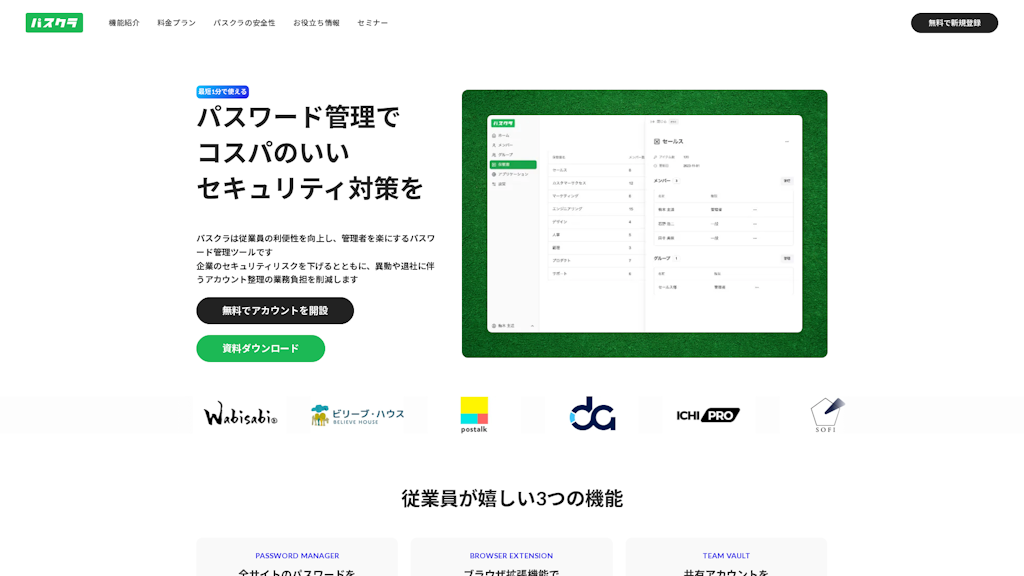Viewport: 1024px width, 576px height.
Task: Click the ICHI PRO logo
Action: pyautogui.click(x=708, y=414)
